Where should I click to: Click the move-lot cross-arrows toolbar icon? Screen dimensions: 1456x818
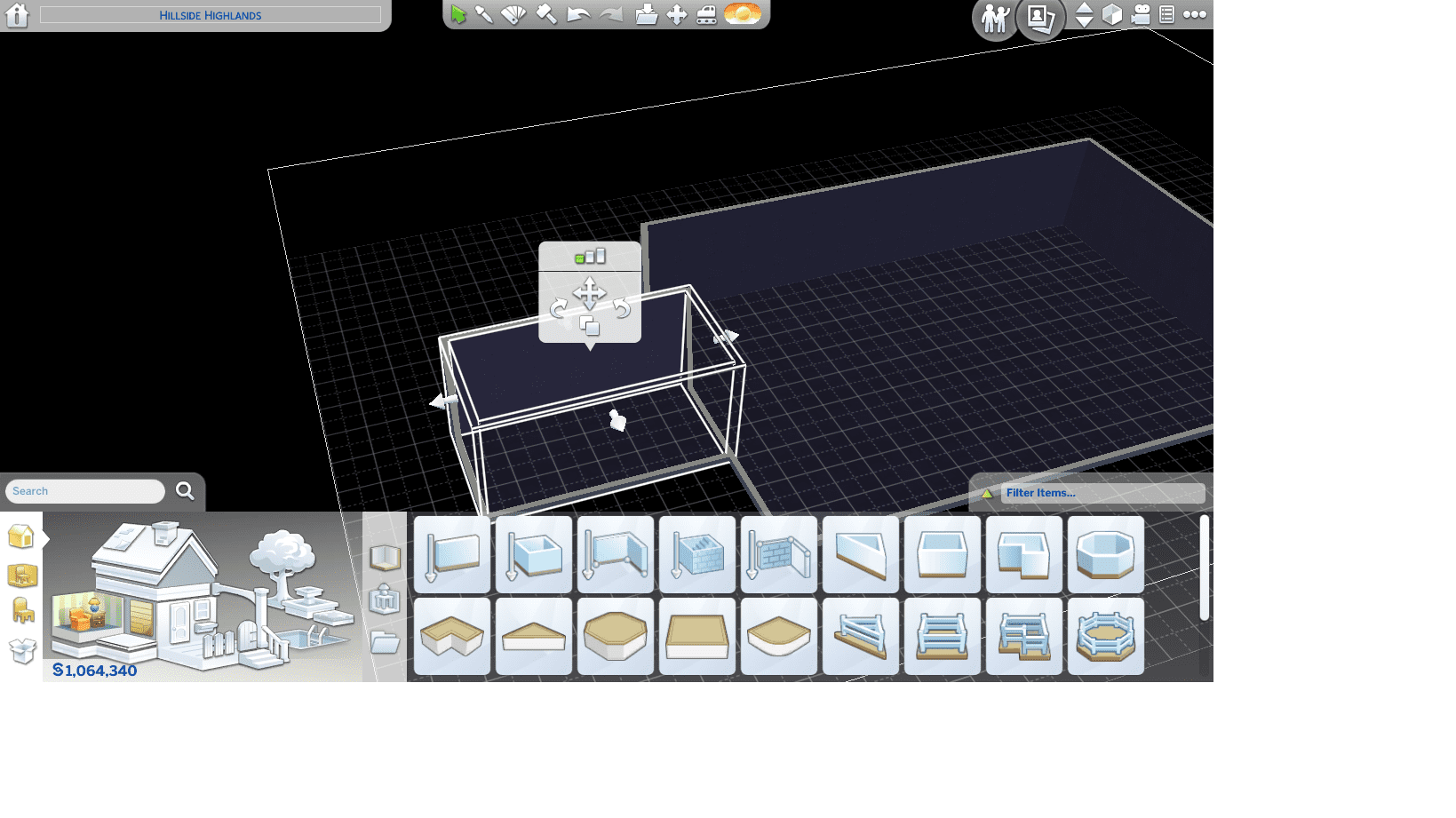point(677,15)
